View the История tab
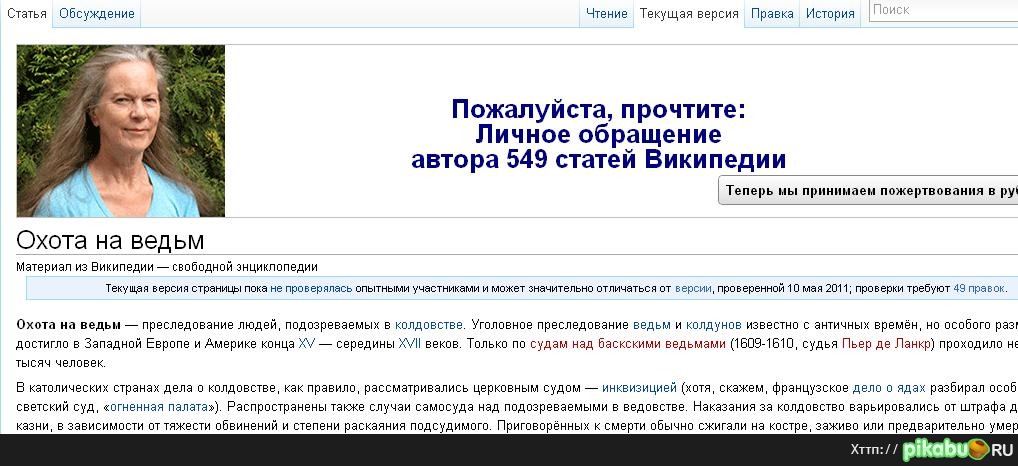Screen dimensions: 1018x466 click(830, 14)
